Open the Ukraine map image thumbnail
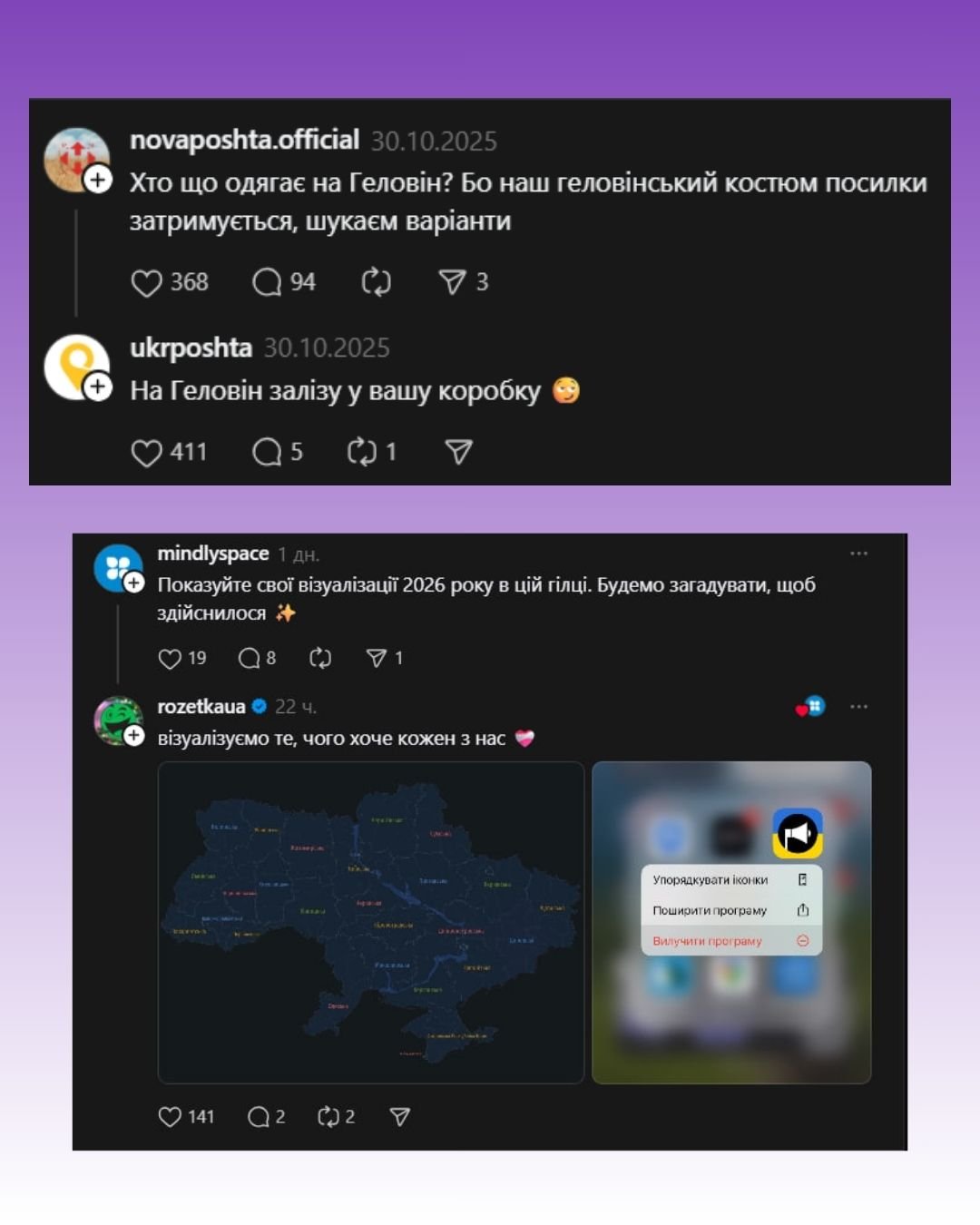Viewport: 980px width, 1225px height. point(371,923)
